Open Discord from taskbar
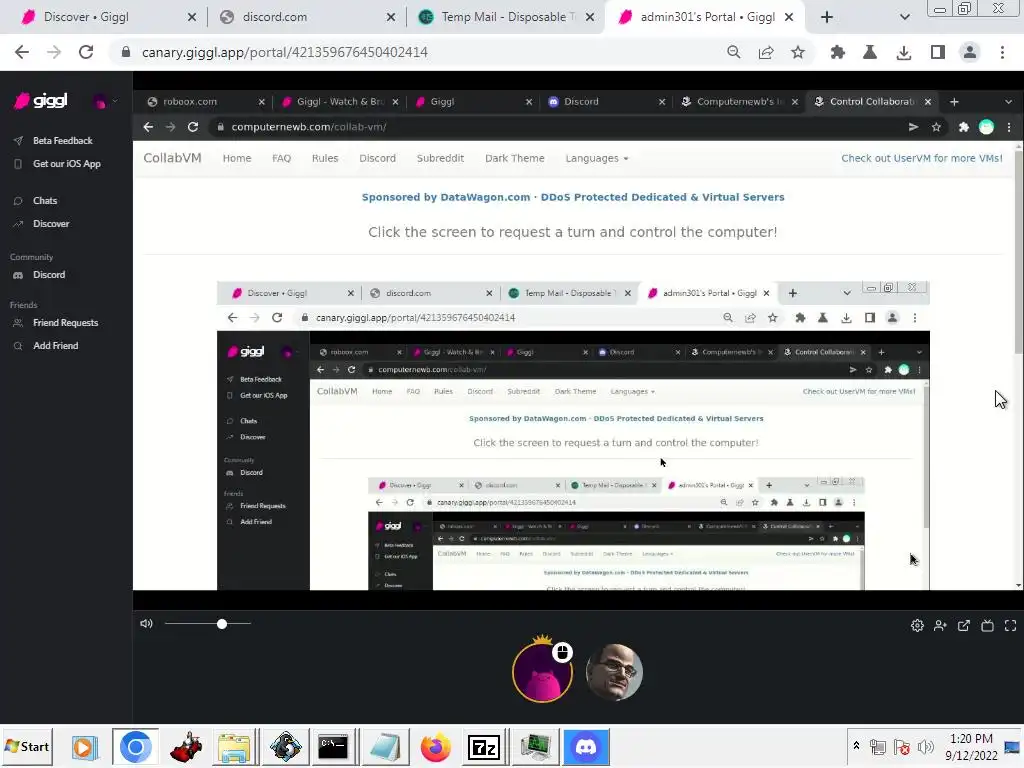The image size is (1024, 768). tap(586, 746)
